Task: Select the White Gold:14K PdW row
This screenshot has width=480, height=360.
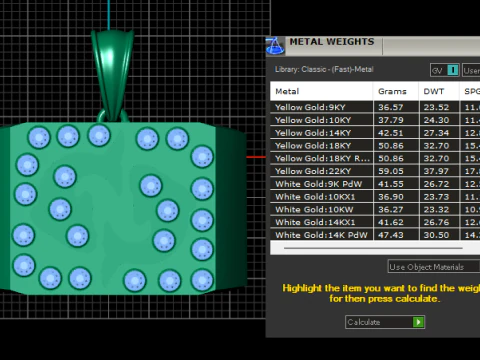Action: pos(375,235)
